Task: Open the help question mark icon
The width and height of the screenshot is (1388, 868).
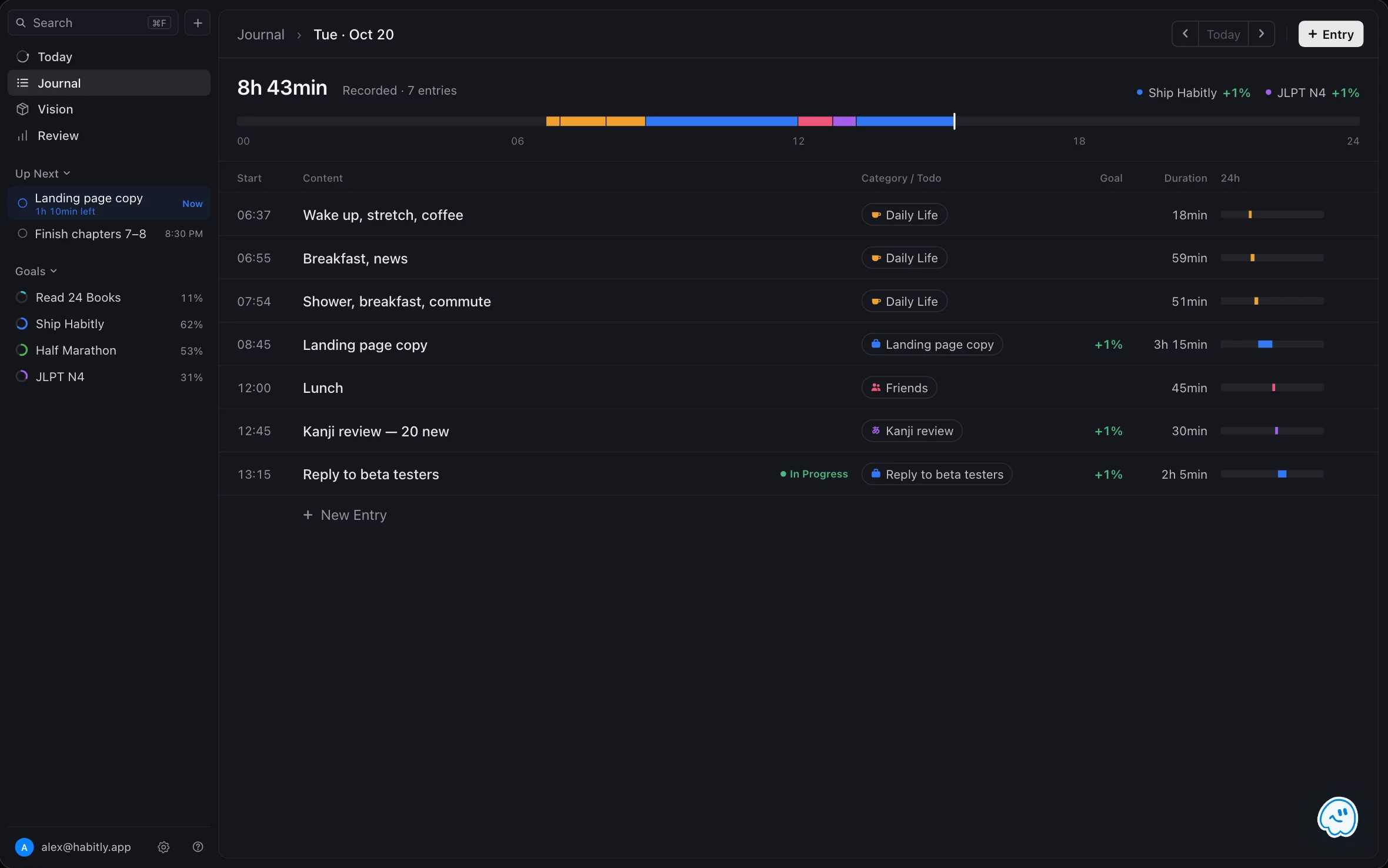Action: click(198, 847)
